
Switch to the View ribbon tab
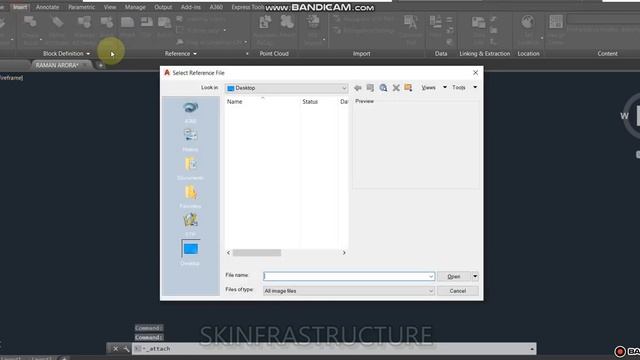coord(110,7)
